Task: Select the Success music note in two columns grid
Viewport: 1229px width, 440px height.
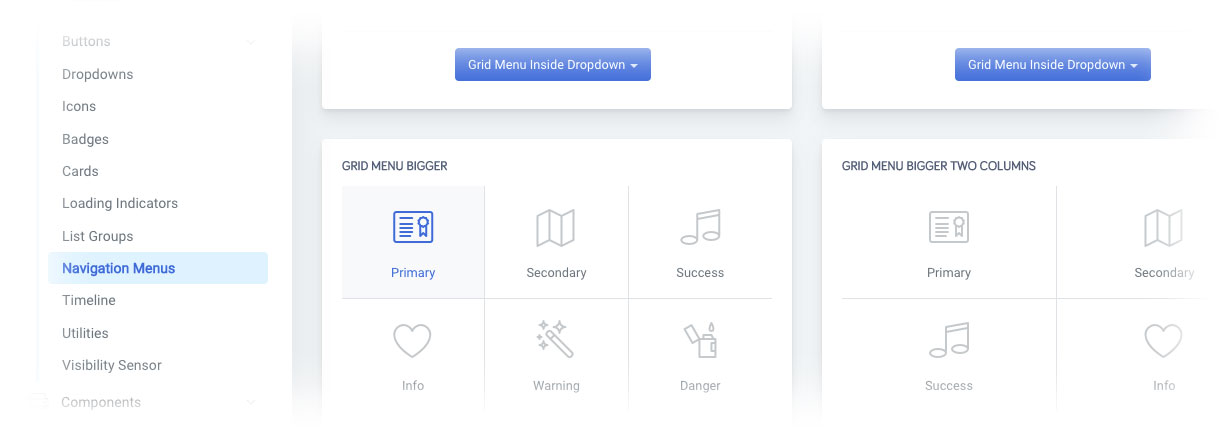Action: click(x=949, y=341)
